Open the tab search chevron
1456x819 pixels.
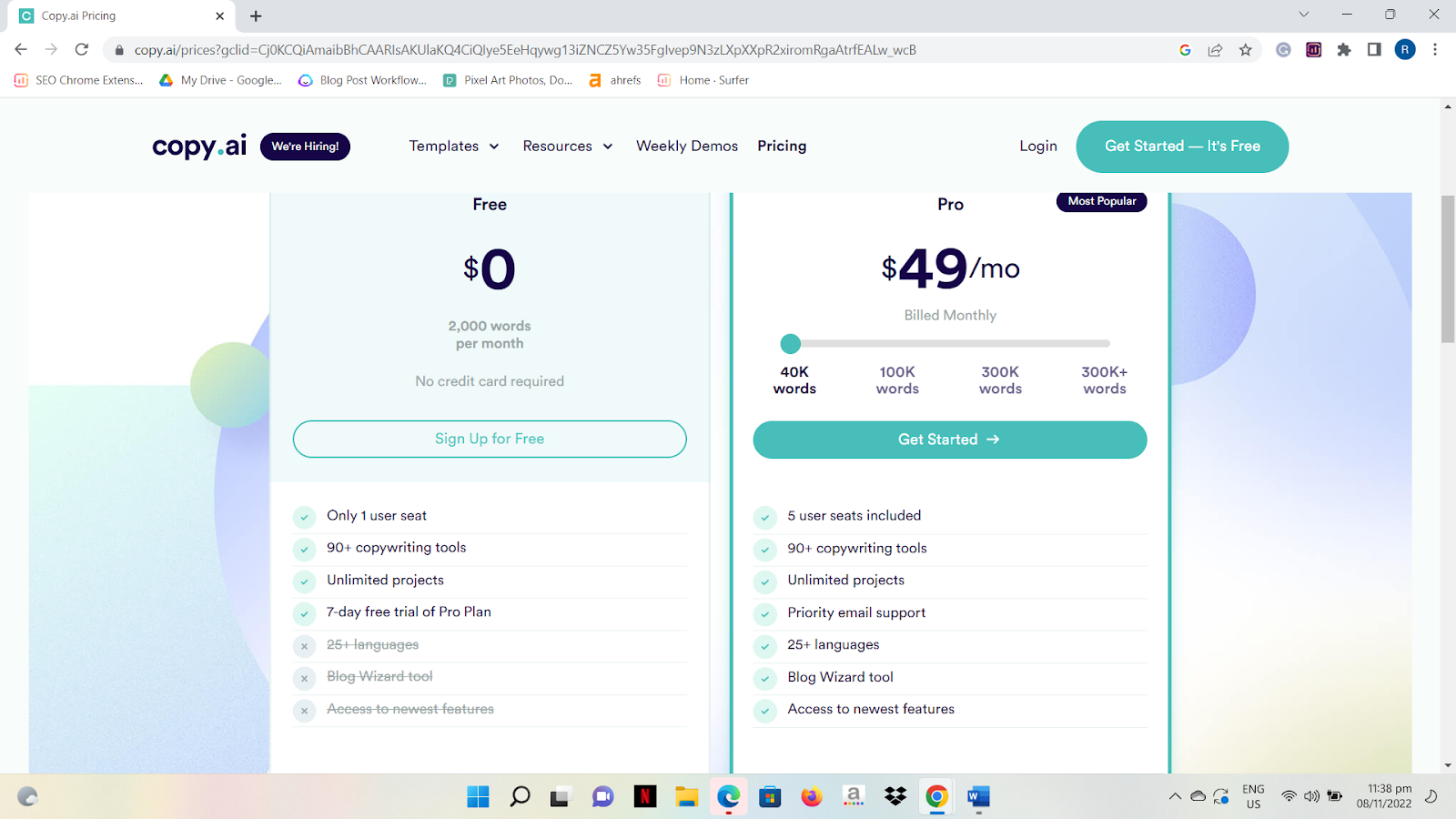[x=1303, y=15]
